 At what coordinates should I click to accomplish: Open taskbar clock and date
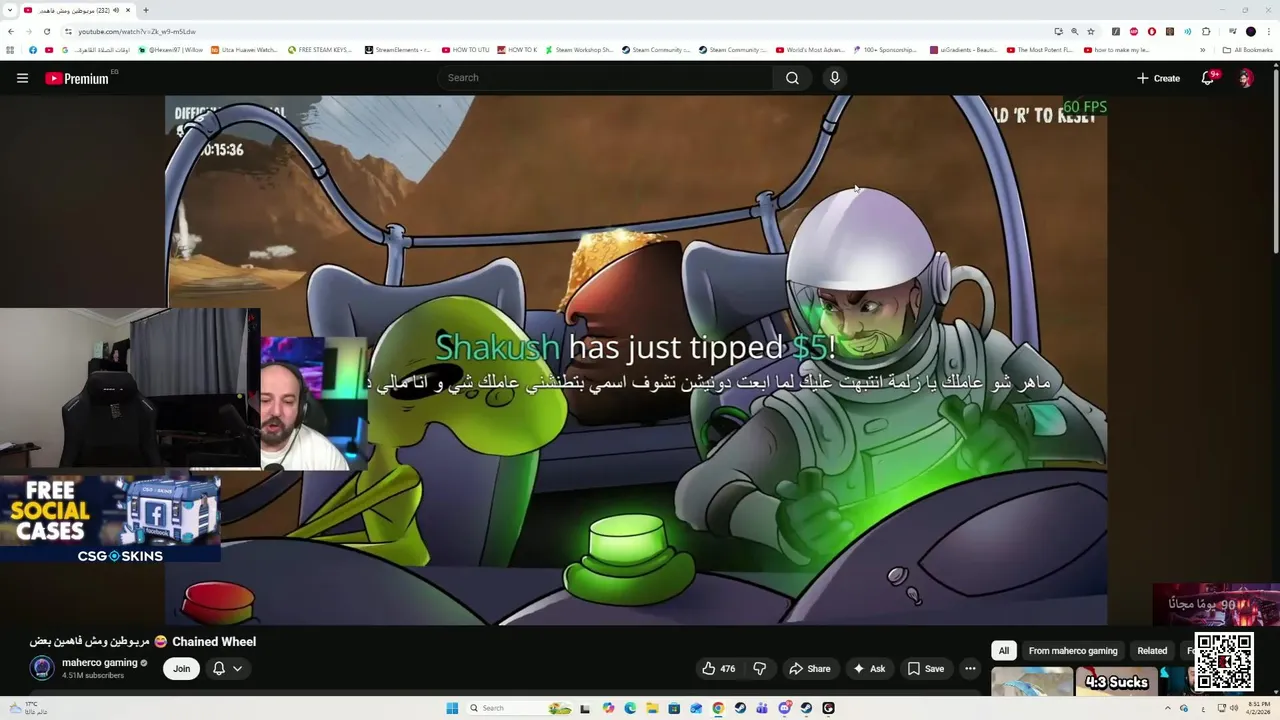coord(1257,708)
